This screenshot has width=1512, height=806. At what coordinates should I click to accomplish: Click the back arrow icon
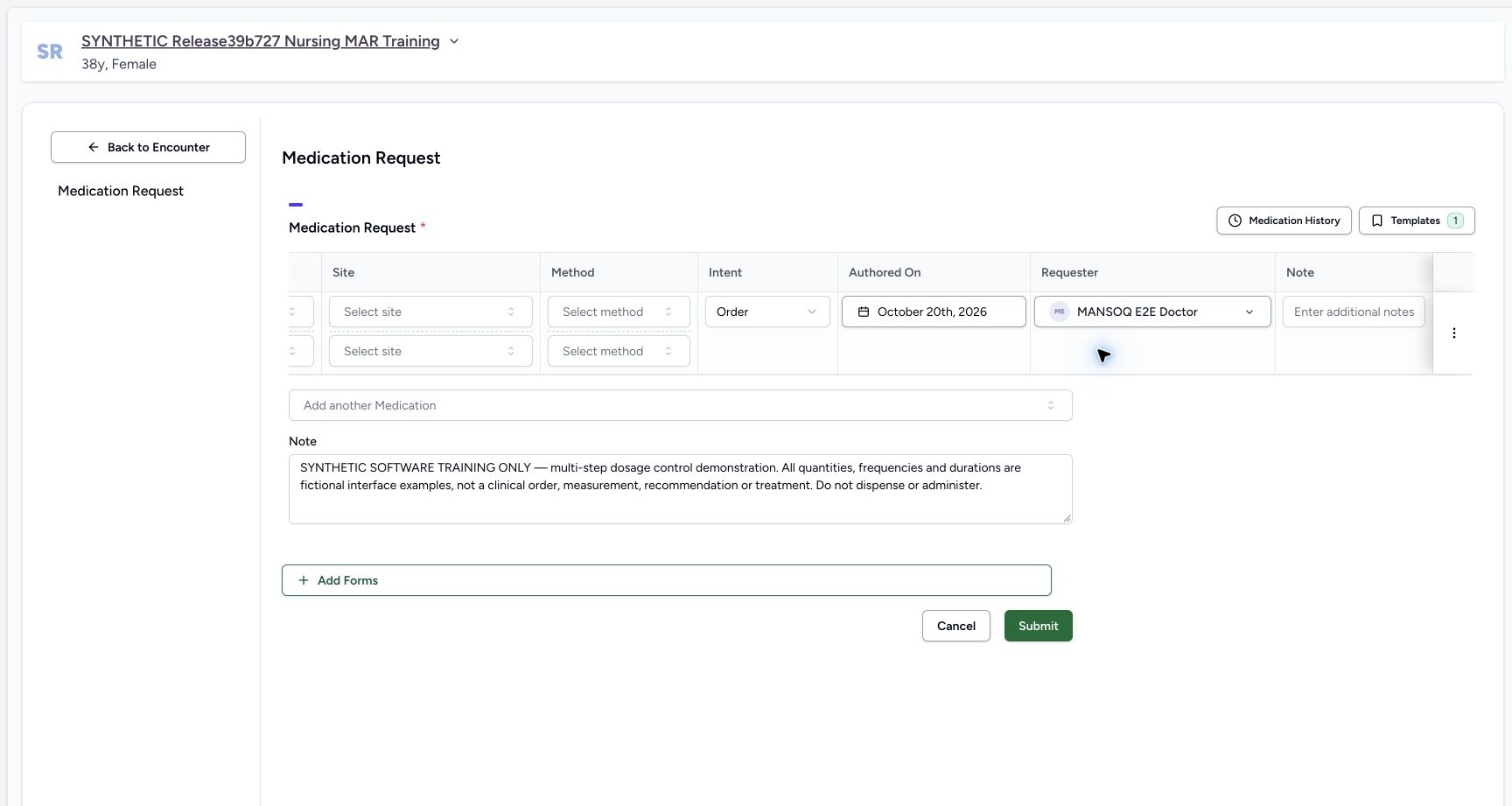(93, 147)
